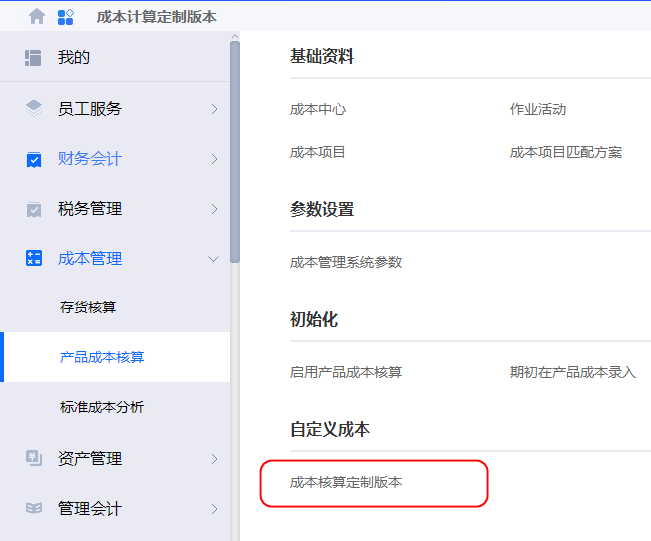Open 成本管理系统参数 settings link

click(x=346, y=262)
